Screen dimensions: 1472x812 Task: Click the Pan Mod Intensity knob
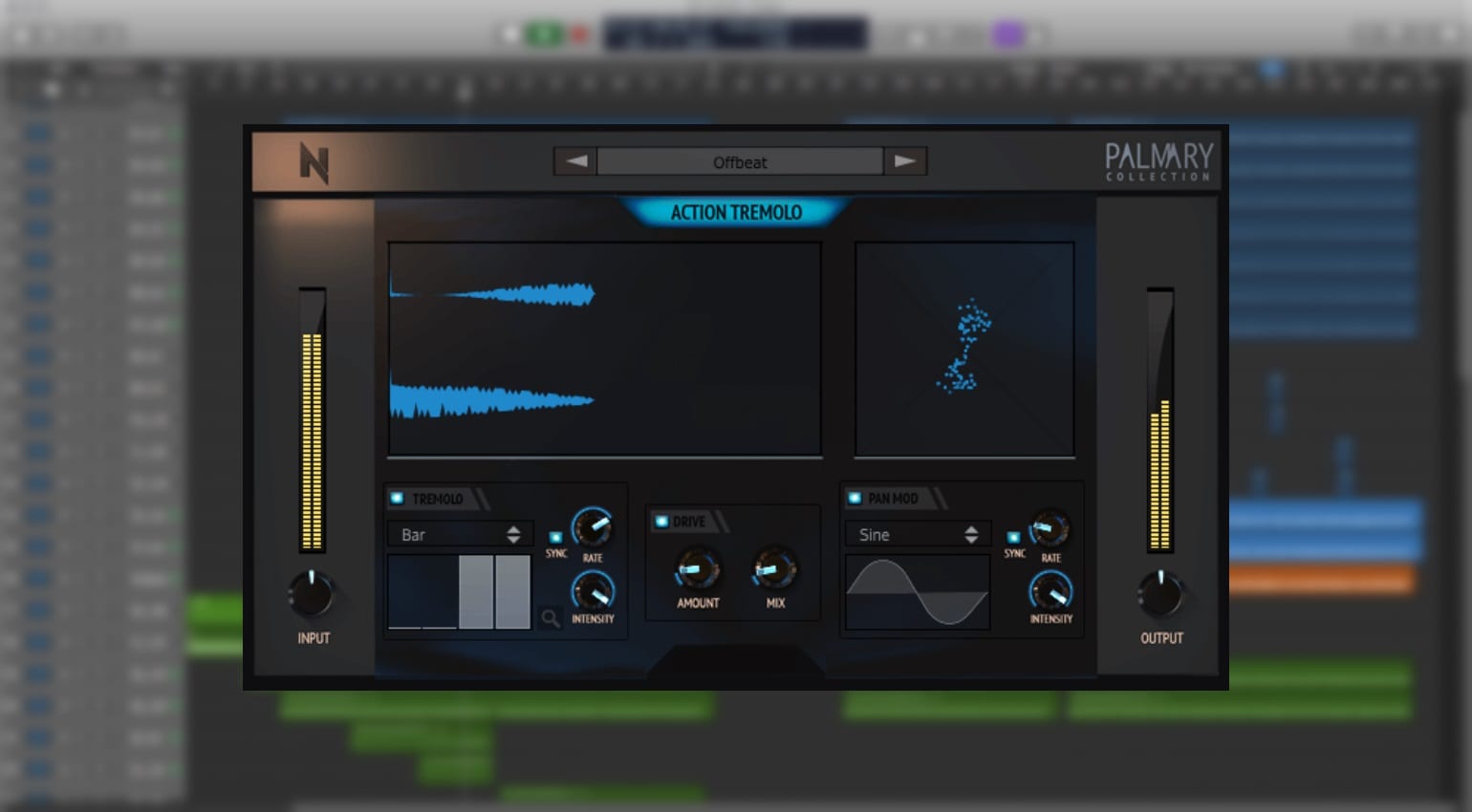[1051, 592]
